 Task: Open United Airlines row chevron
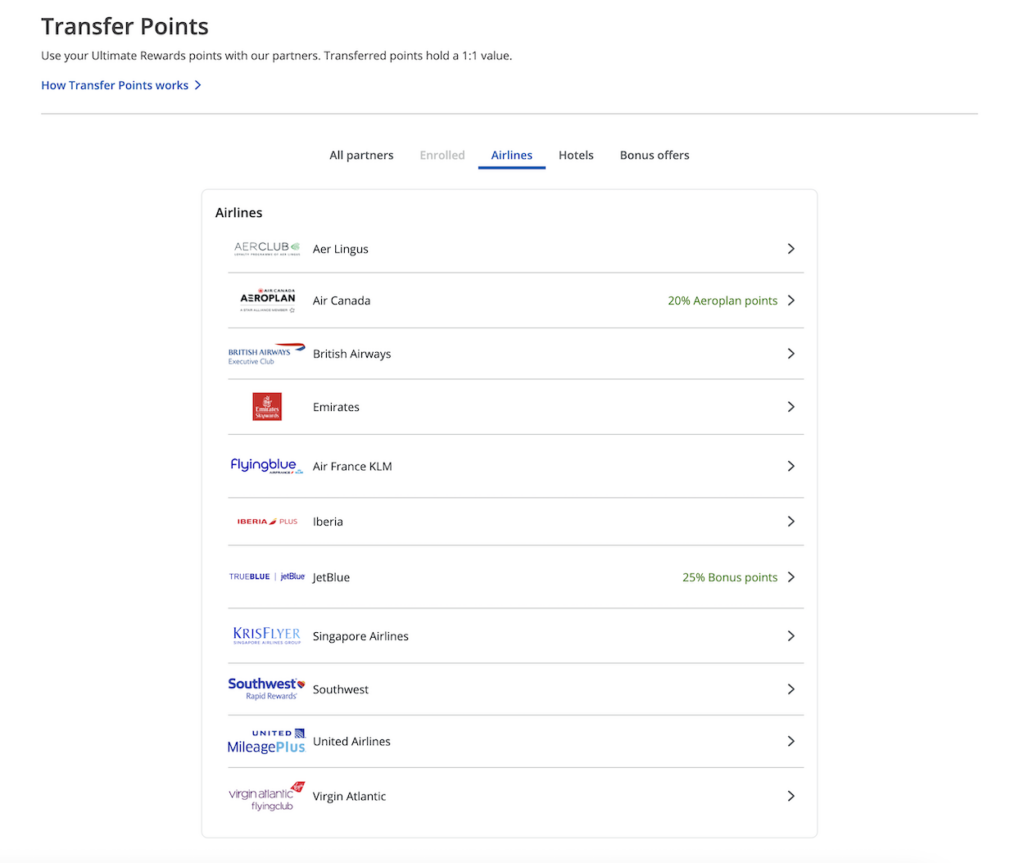coord(791,741)
